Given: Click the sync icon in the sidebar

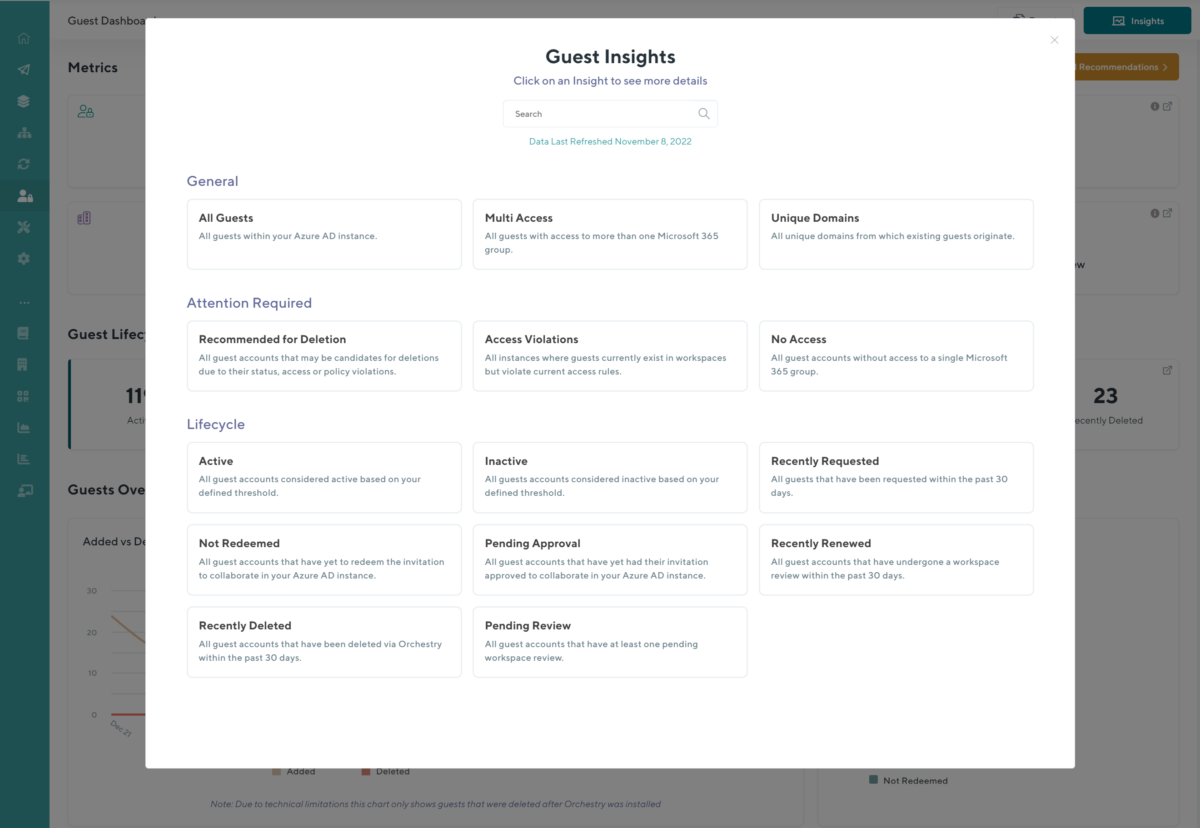Looking at the screenshot, I should tap(24, 163).
